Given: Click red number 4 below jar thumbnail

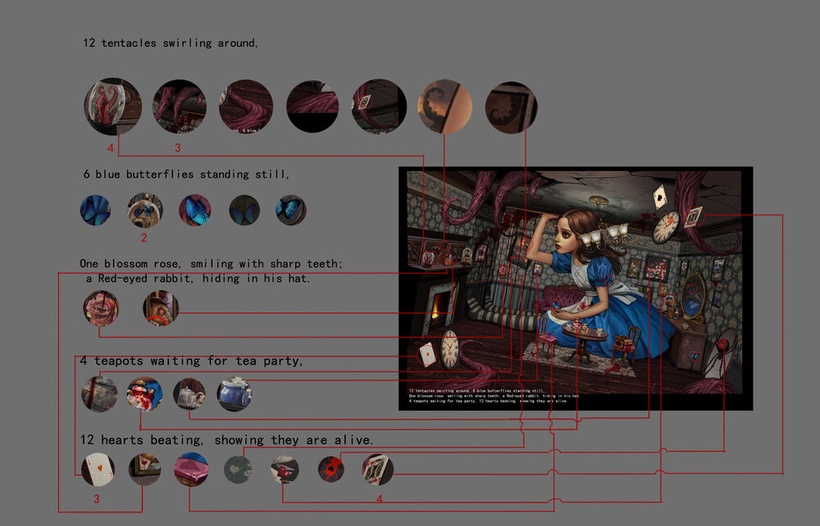Looking at the screenshot, I should [x=110, y=148].
